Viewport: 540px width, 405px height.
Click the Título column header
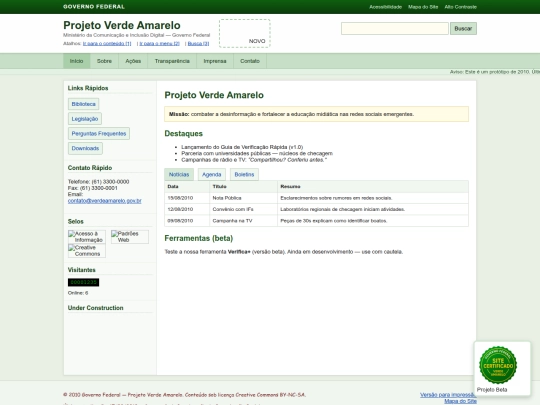pos(243,186)
